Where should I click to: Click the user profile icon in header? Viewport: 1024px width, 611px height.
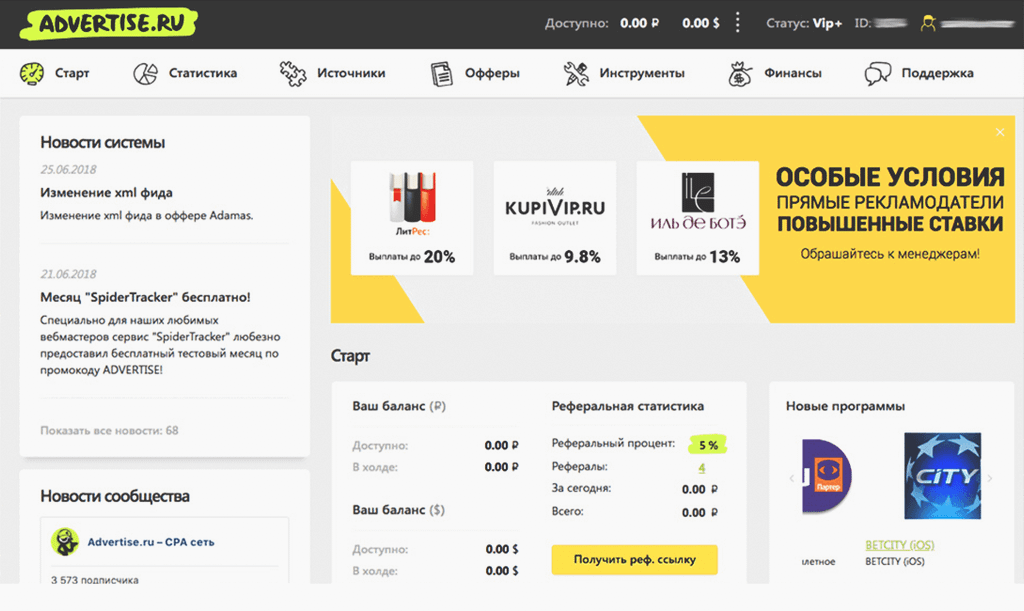pyautogui.click(x=928, y=24)
